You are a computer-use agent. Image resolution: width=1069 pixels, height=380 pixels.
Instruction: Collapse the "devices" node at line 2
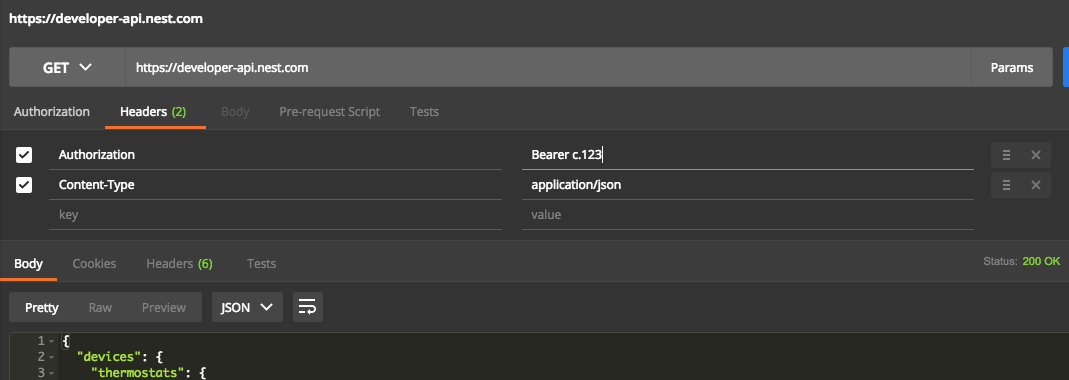51,357
